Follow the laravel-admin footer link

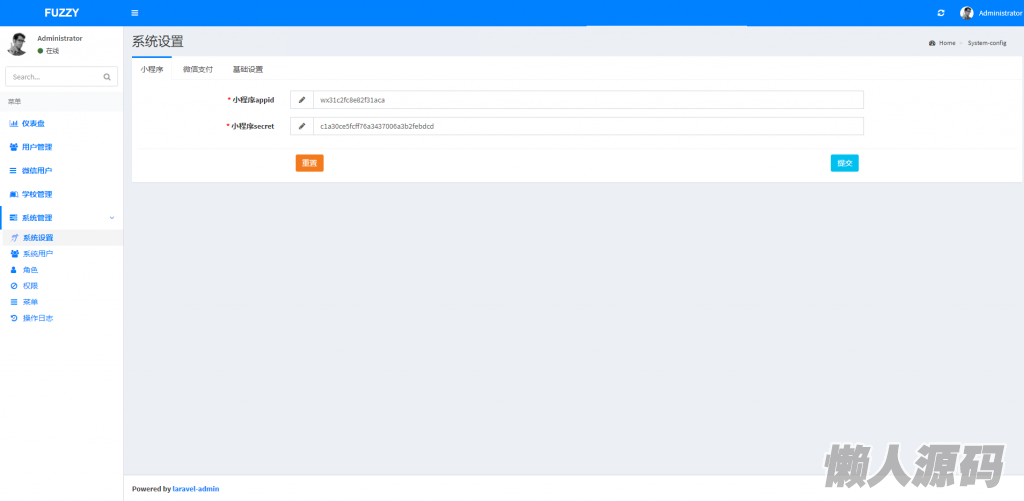coord(196,489)
